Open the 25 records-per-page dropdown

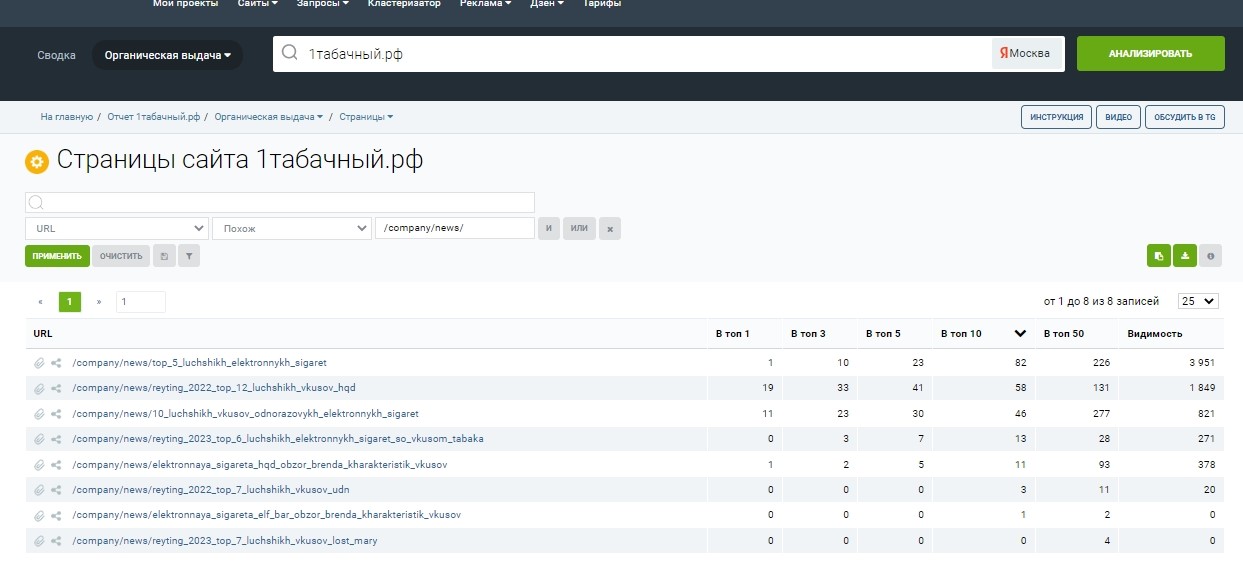click(x=1198, y=301)
